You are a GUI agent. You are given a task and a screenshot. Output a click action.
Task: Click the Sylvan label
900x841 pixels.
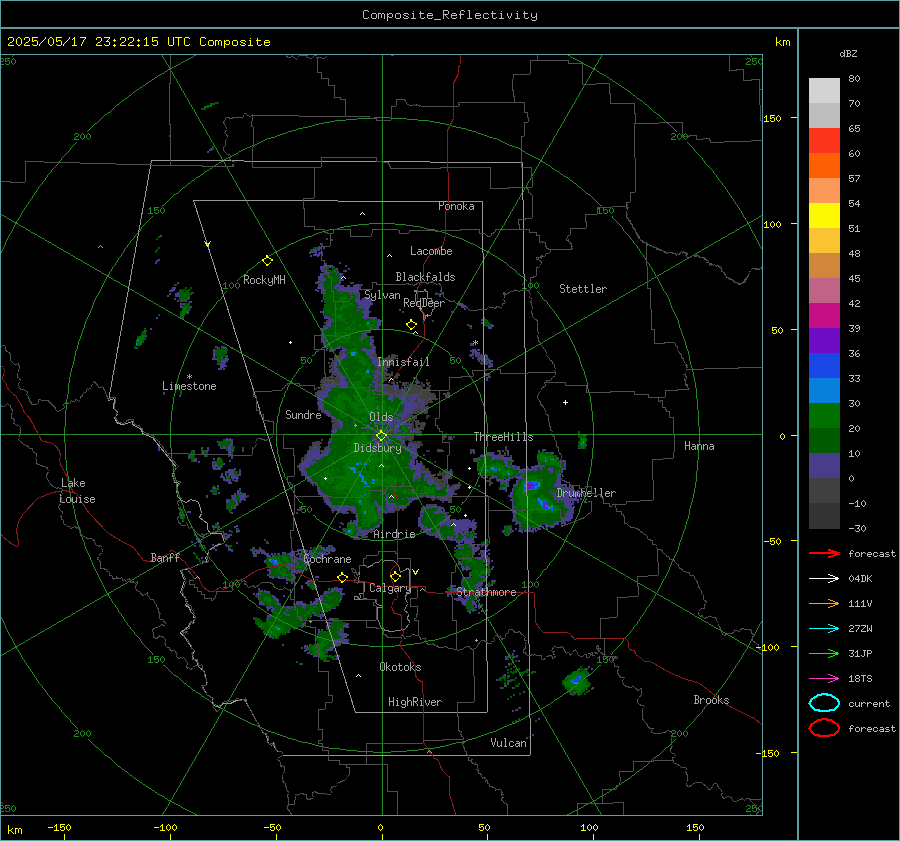382,295
